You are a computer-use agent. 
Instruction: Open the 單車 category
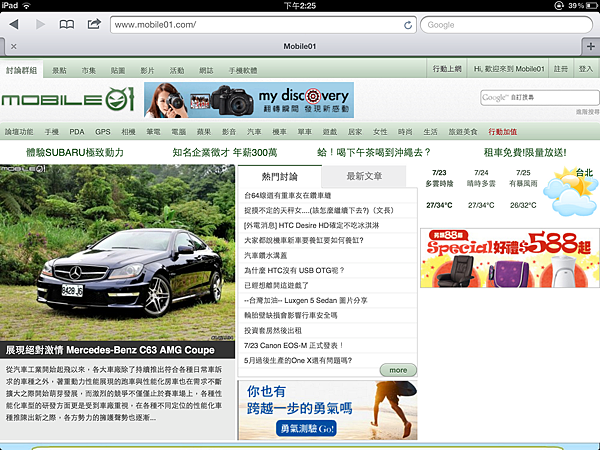pyautogui.click(x=305, y=132)
